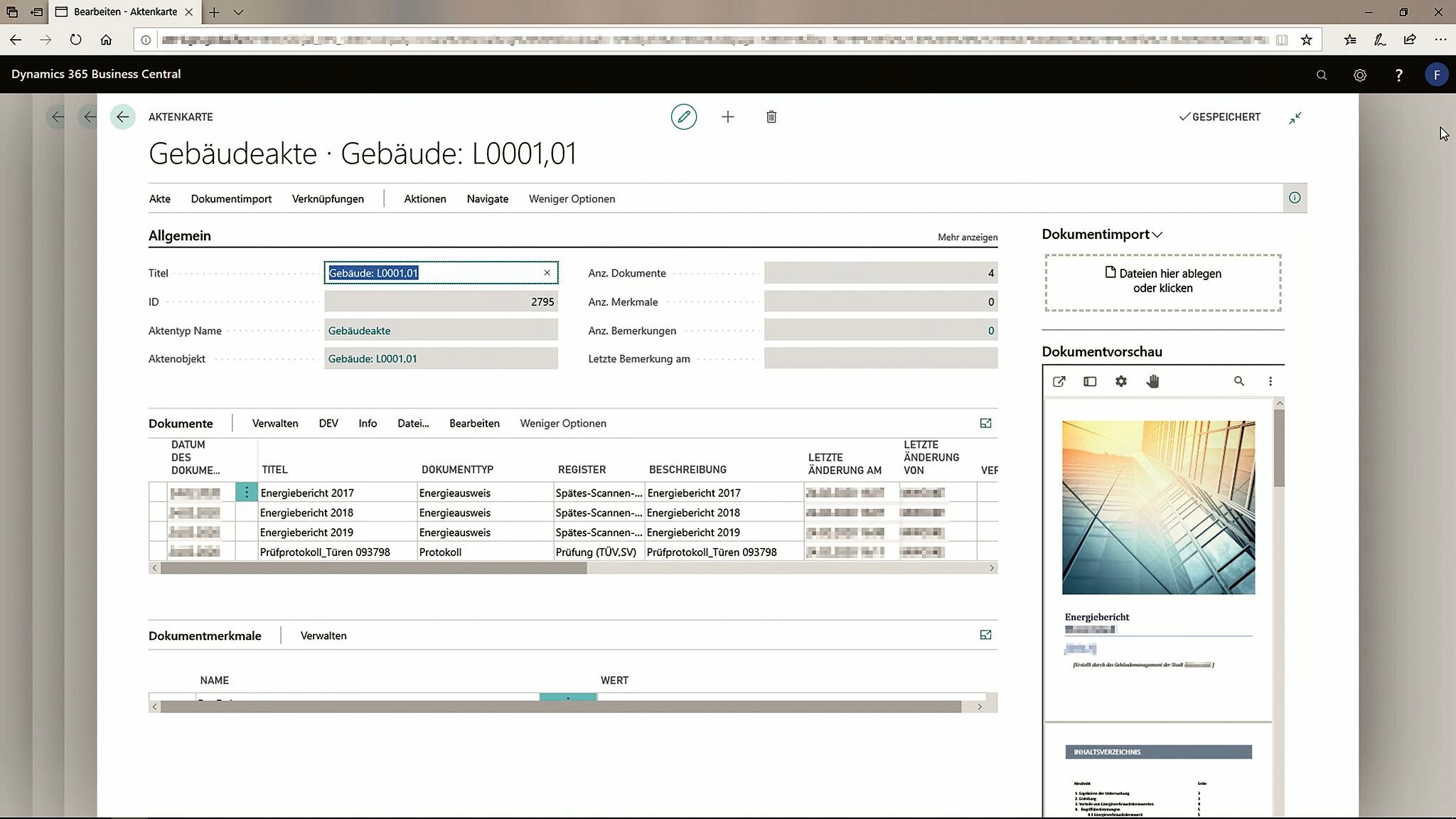This screenshot has width=1456, height=819.
Task: Click Mehr anzeigen in Allgemein
Action: (968, 237)
